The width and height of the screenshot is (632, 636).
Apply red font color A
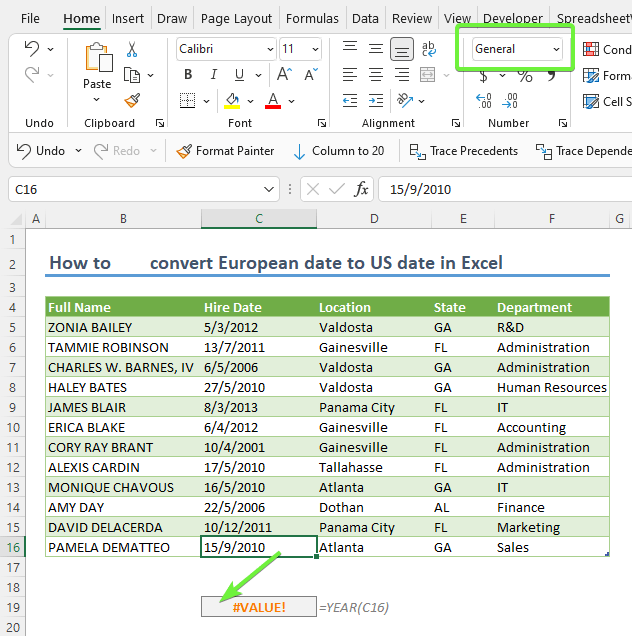click(273, 101)
